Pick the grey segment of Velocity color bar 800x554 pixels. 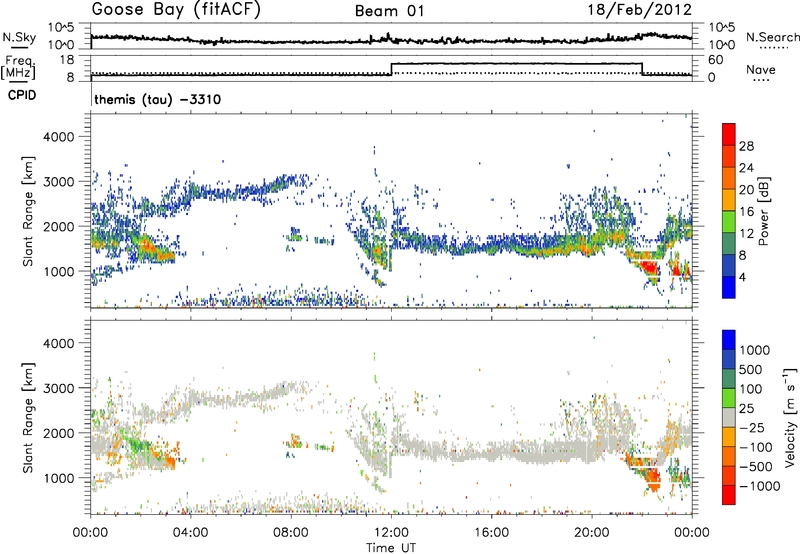tap(729, 418)
